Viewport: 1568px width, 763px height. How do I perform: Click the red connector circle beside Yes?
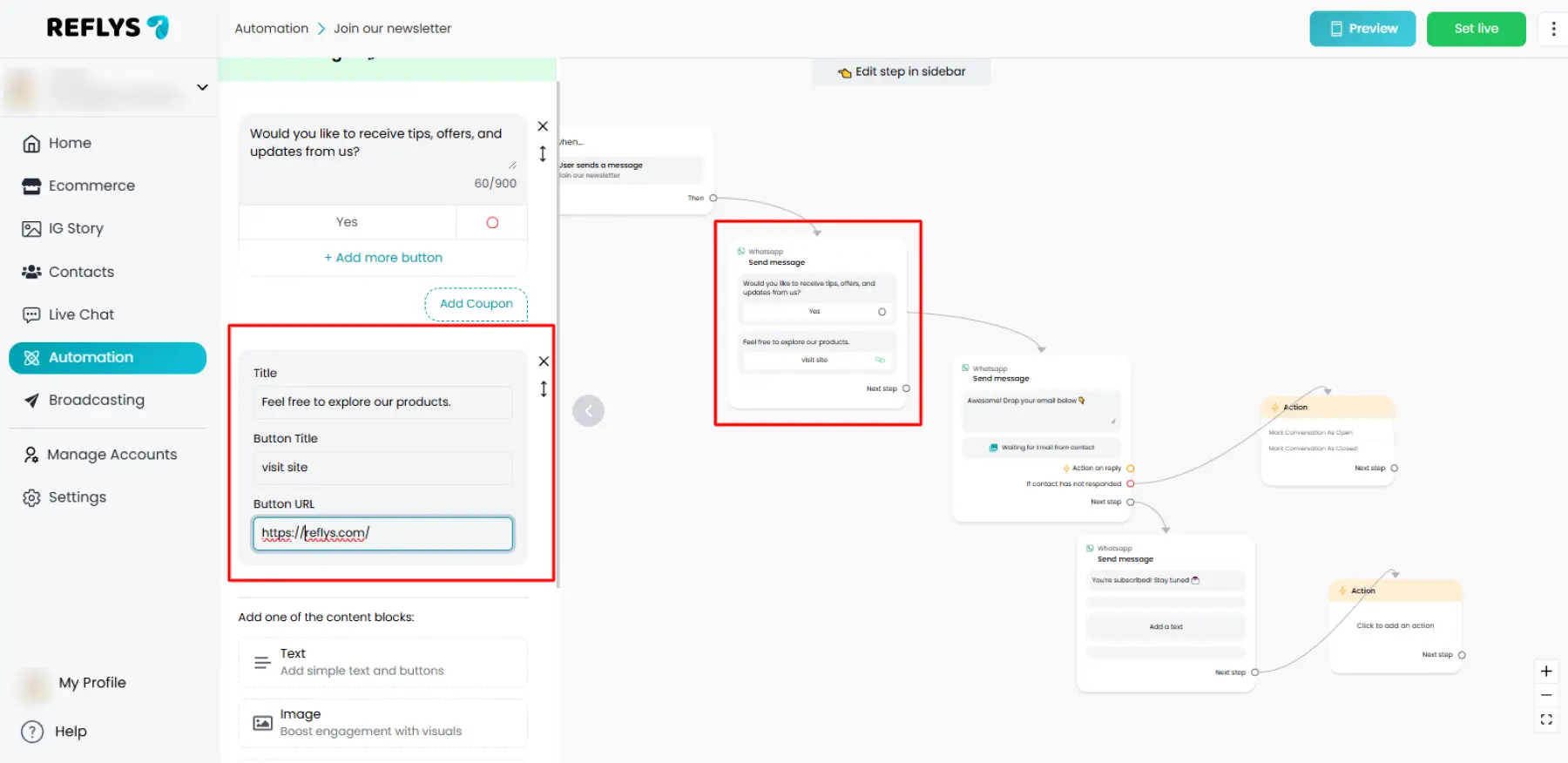pyautogui.click(x=492, y=223)
